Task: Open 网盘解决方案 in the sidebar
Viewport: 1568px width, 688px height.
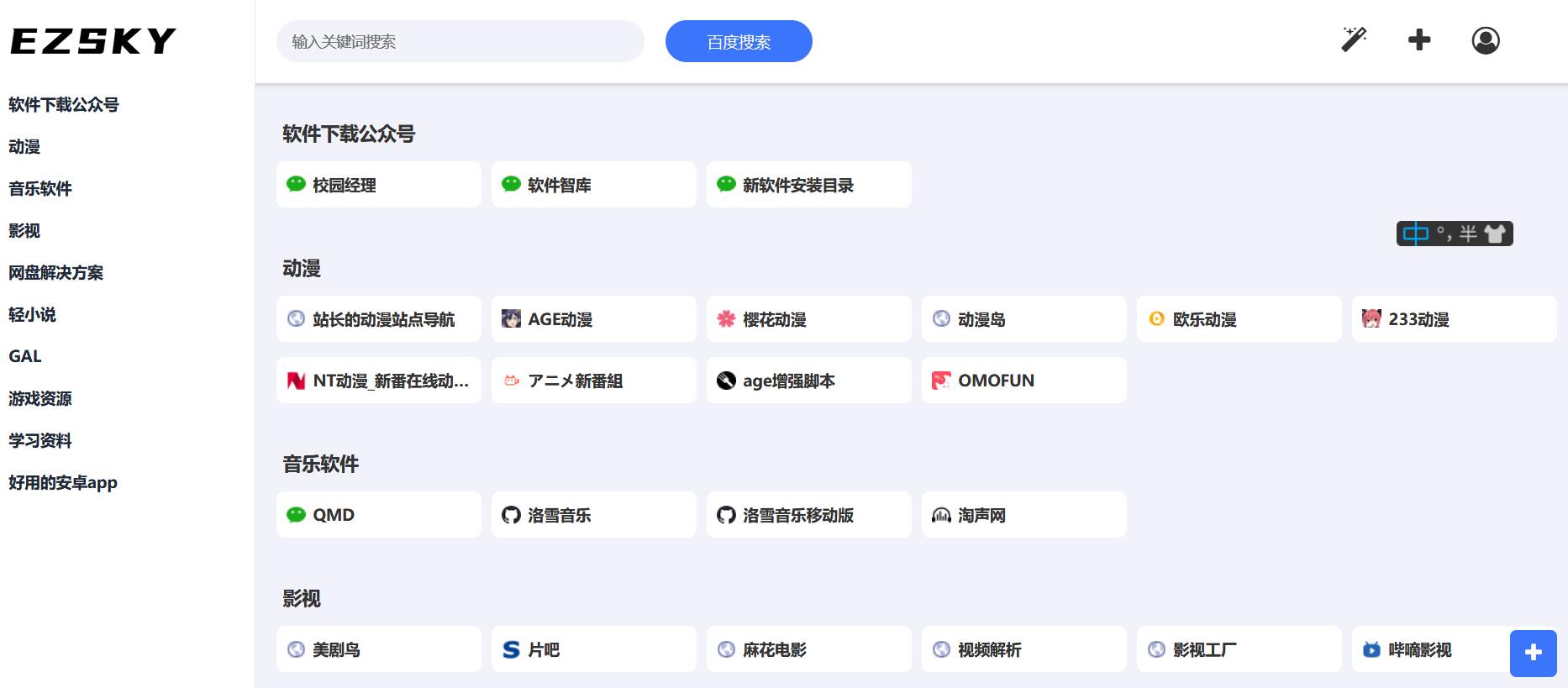Action: [x=56, y=273]
